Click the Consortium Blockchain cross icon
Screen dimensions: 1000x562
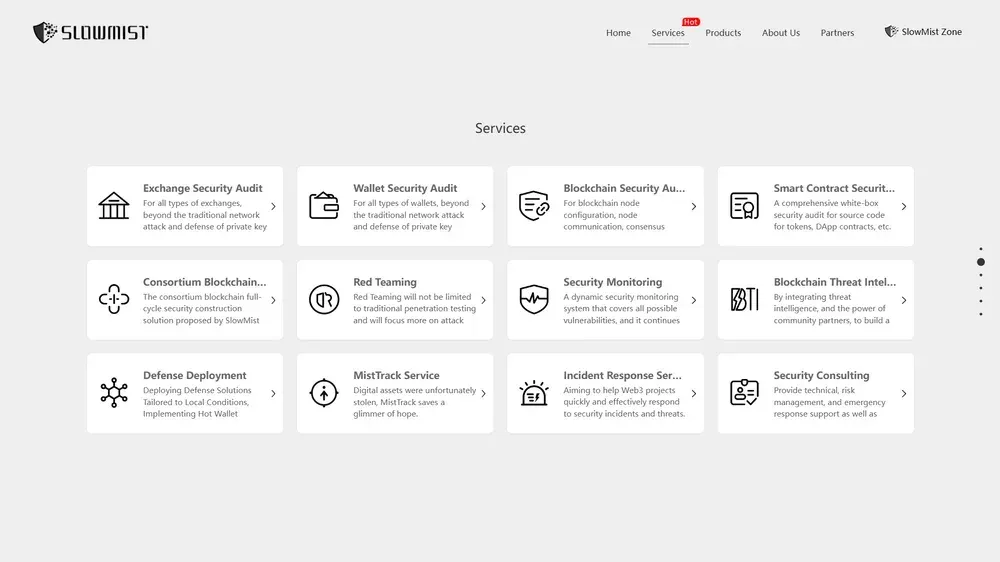(x=114, y=299)
